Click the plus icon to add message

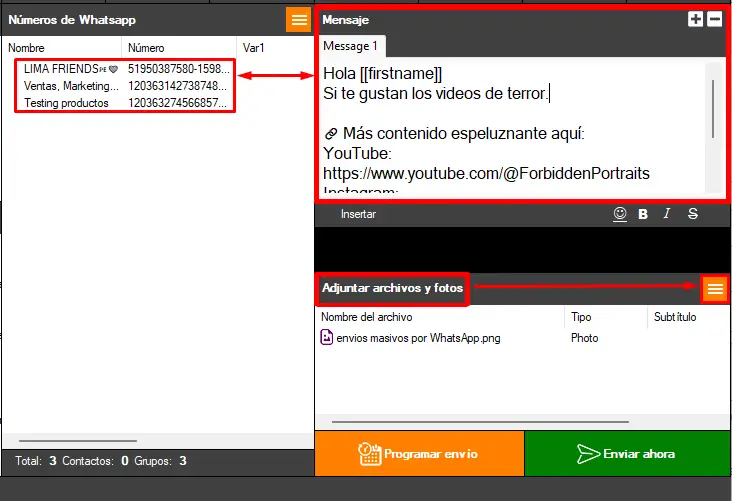click(x=696, y=19)
